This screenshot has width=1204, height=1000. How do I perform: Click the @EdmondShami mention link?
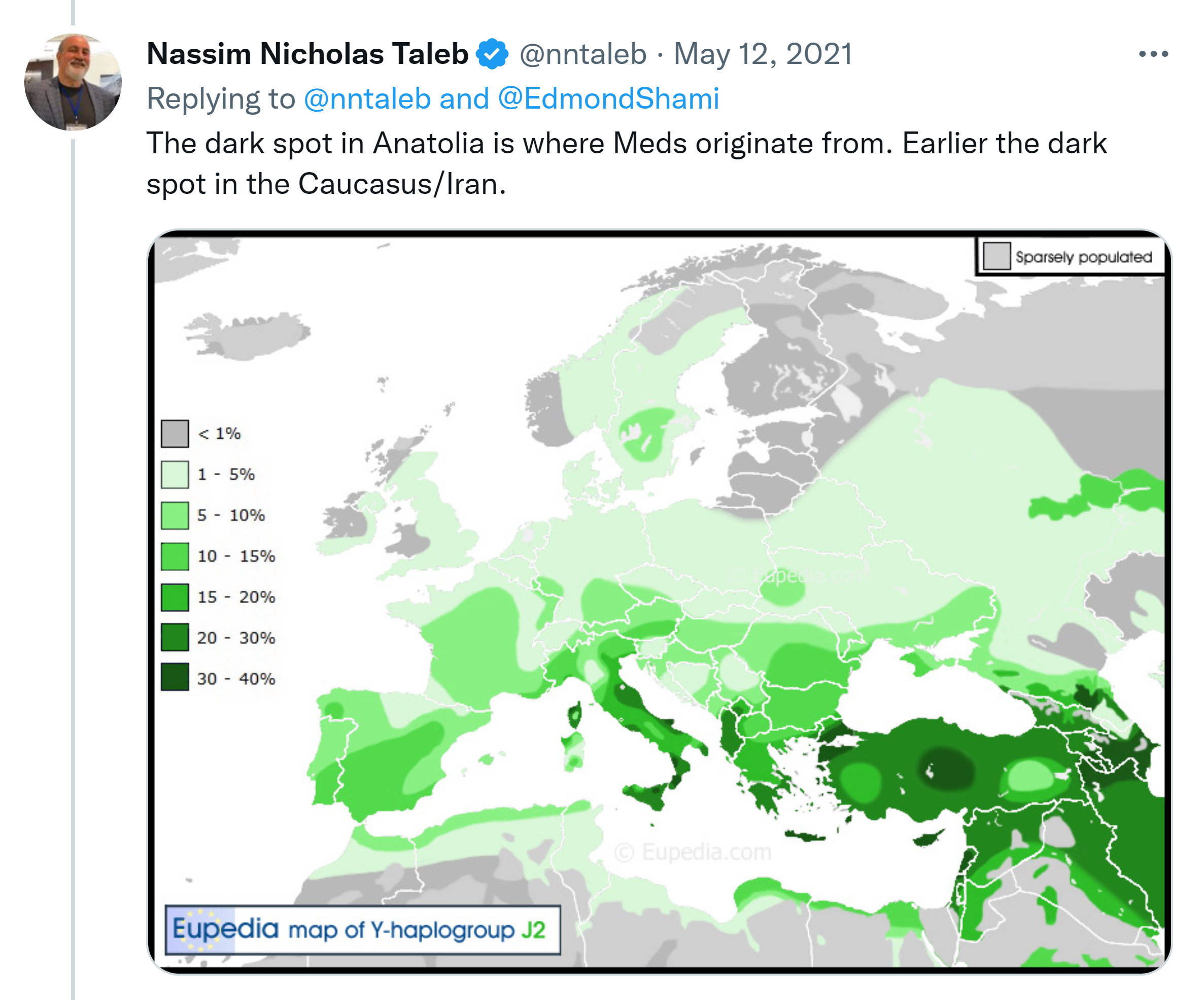point(608,98)
